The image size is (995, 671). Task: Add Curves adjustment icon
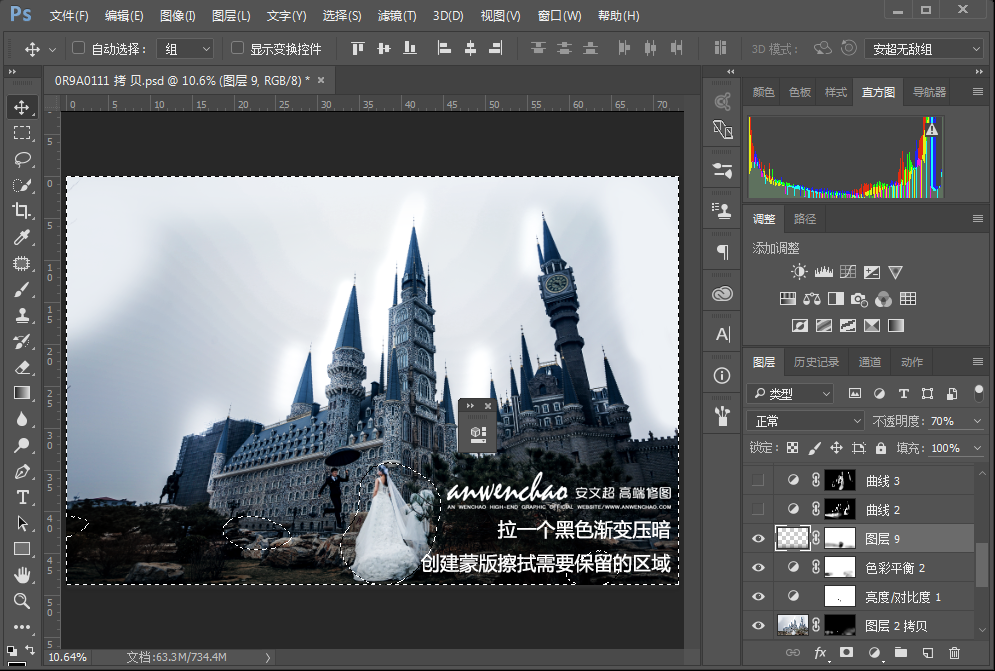click(848, 272)
